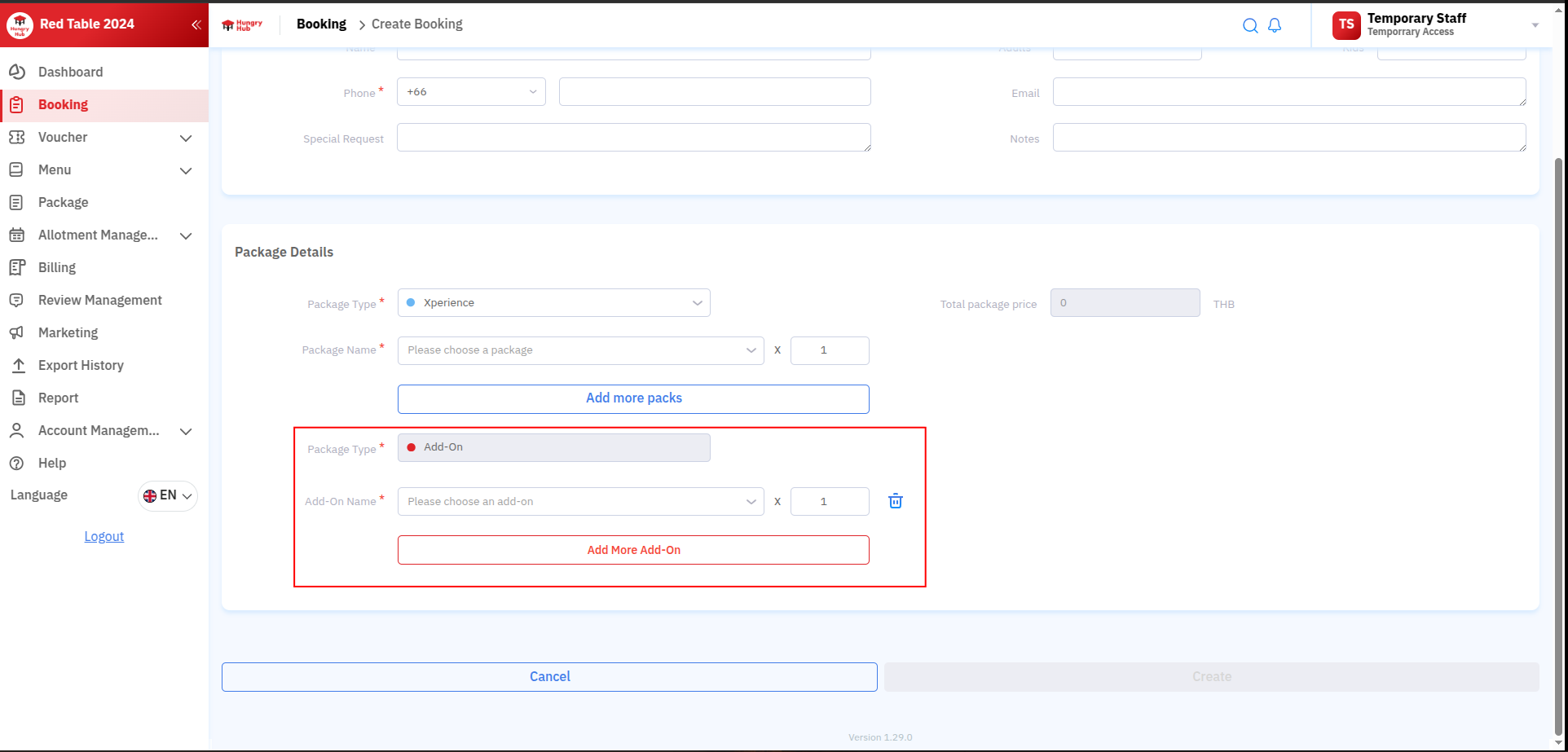1568x752 pixels.
Task: Click the Logout link
Action: (104, 536)
